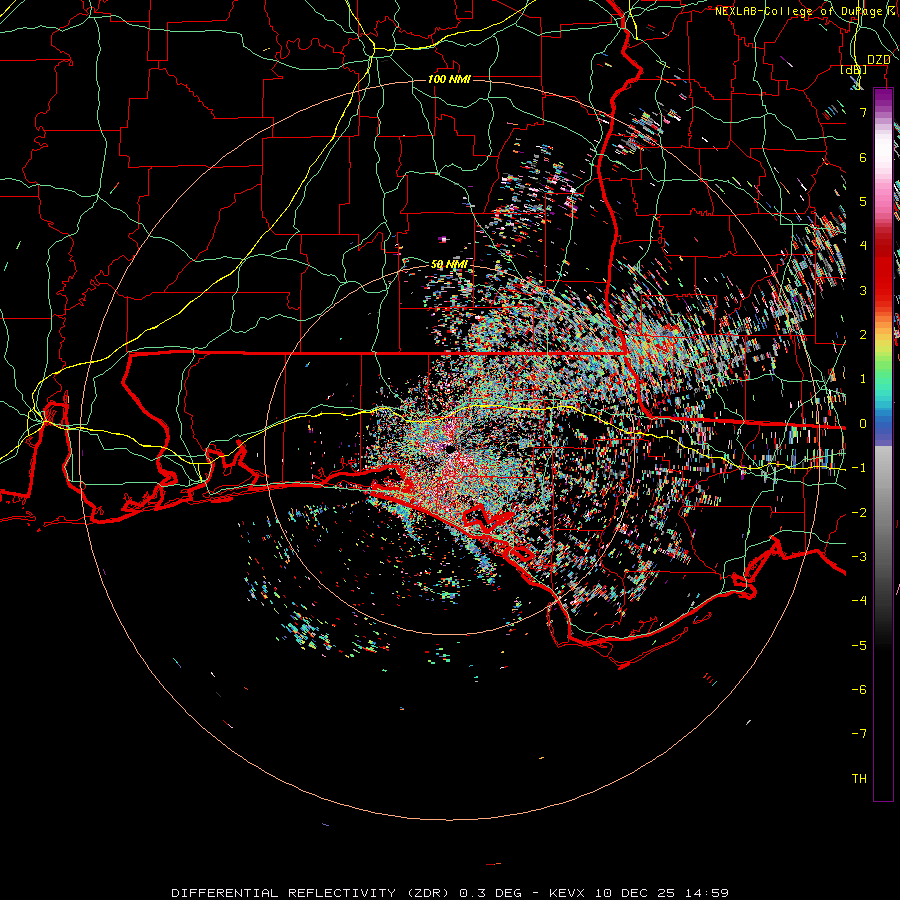Click the "5" value on the dB scale

(x=863, y=201)
